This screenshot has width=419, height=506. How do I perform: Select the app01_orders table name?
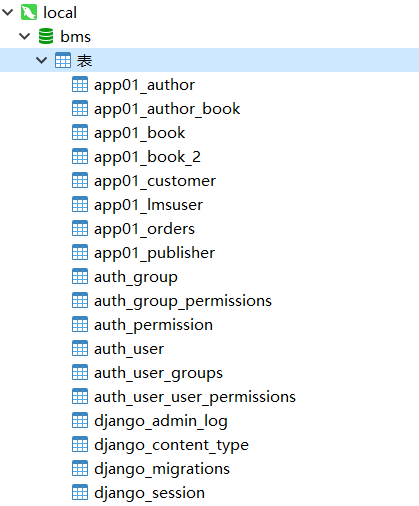point(144,229)
